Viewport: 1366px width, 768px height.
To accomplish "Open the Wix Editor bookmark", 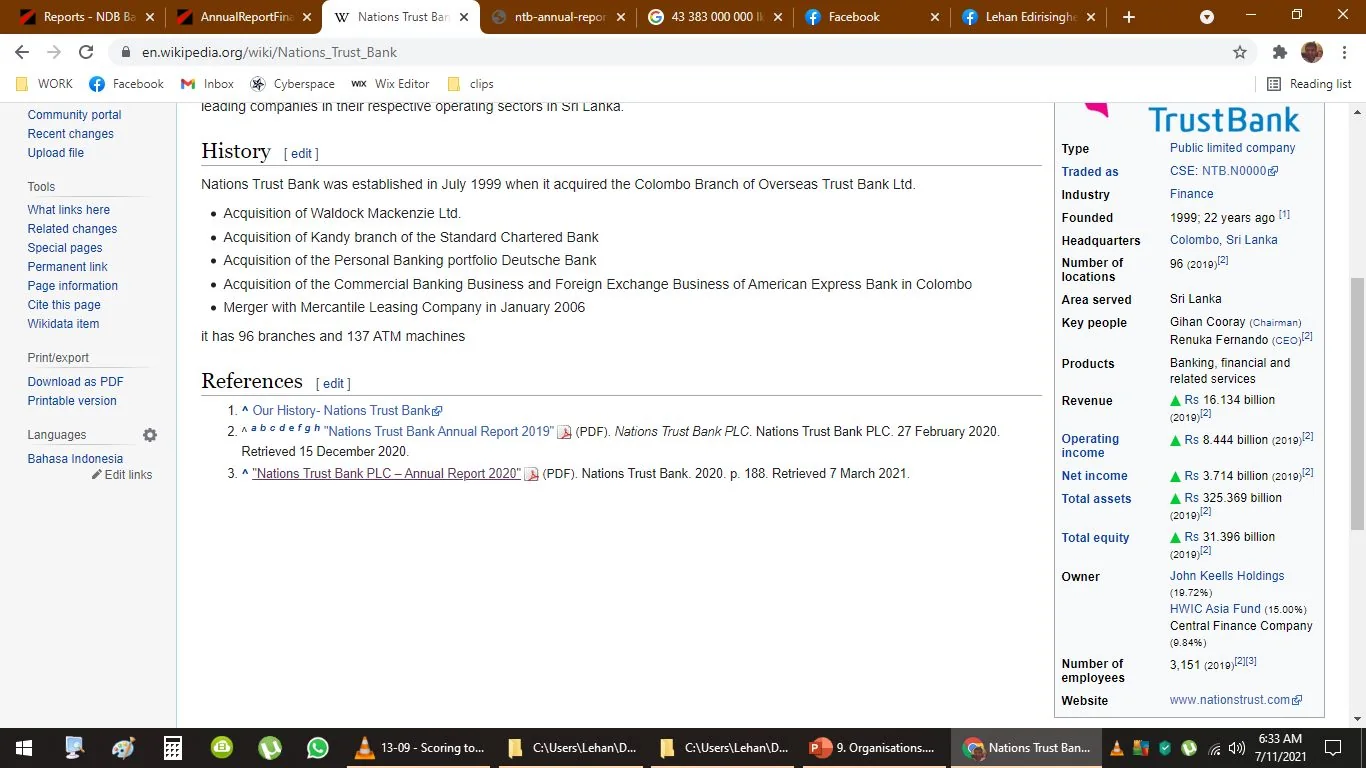I will coord(390,84).
